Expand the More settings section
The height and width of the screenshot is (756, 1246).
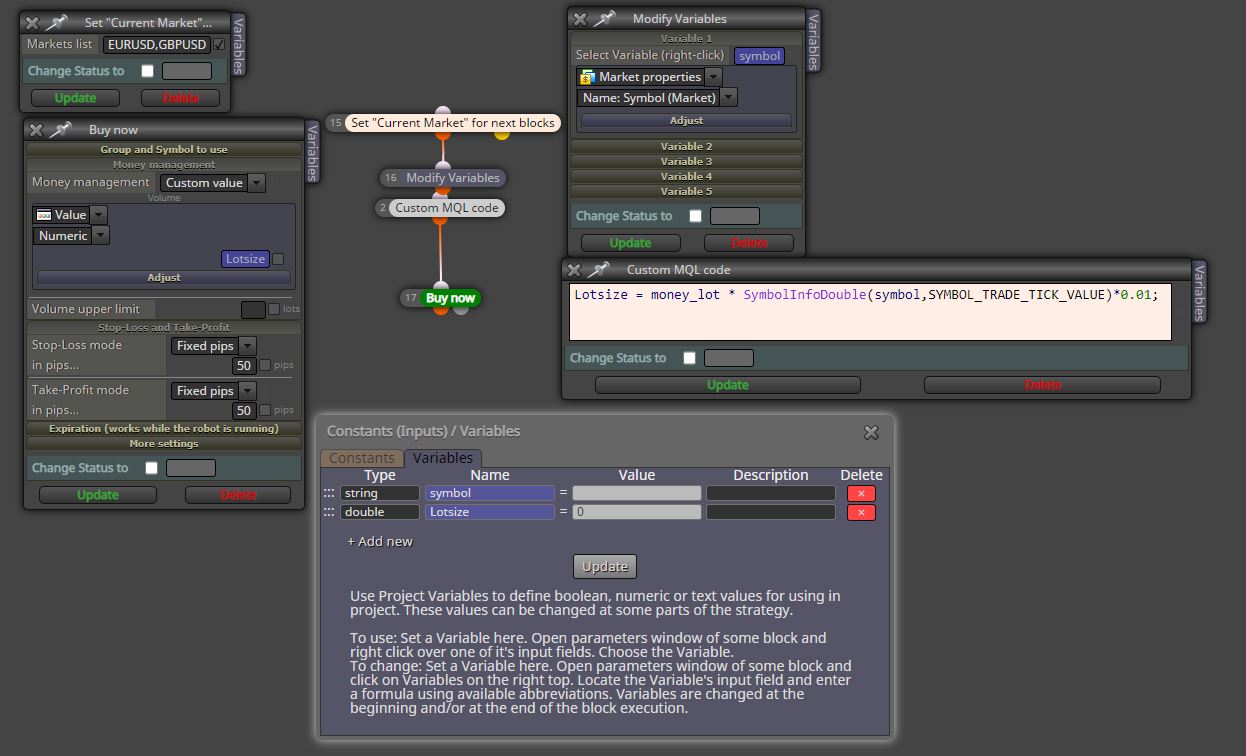(164, 443)
